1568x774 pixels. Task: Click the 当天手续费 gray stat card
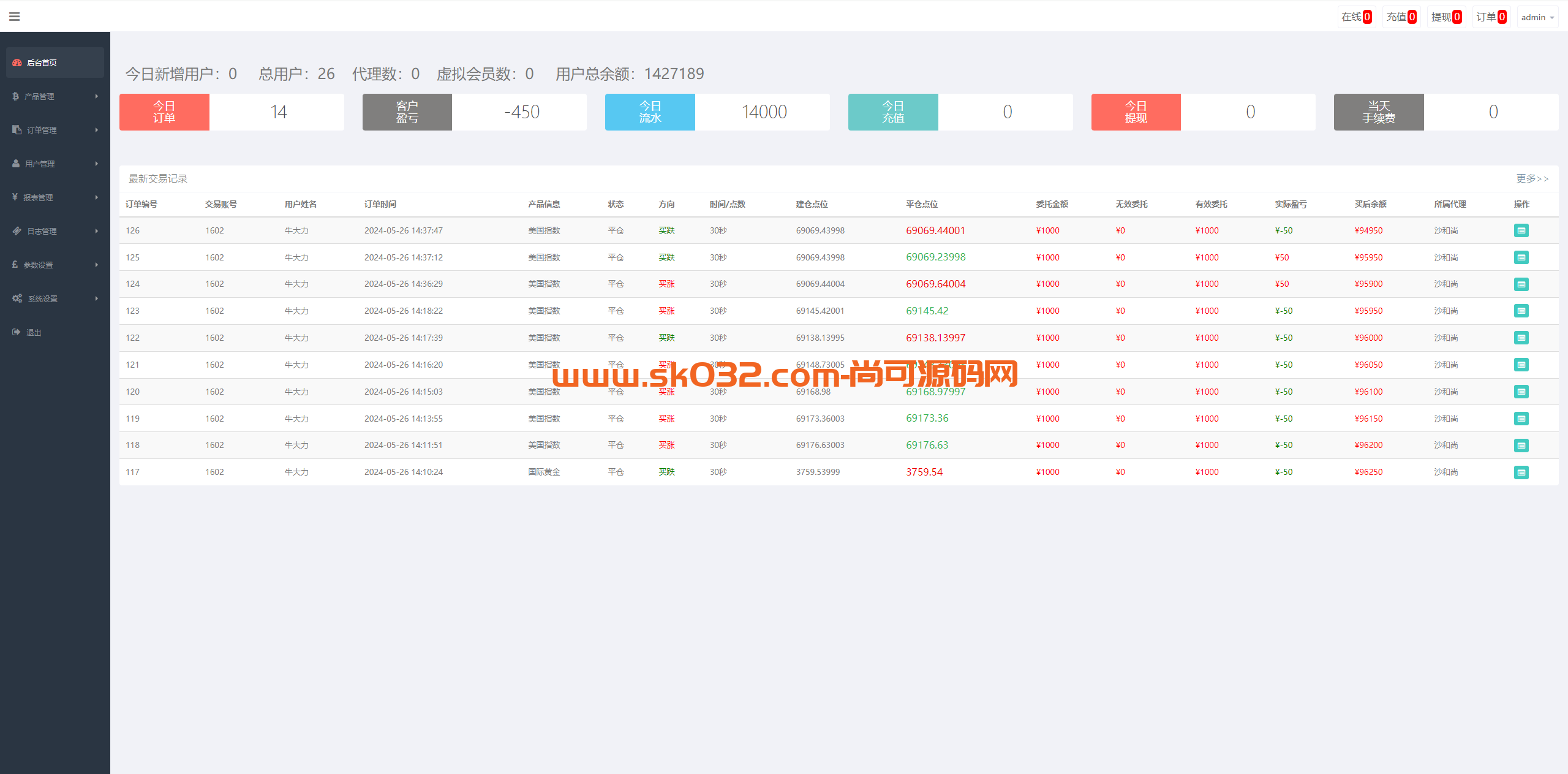pyautogui.click(x=1446, y=112)
